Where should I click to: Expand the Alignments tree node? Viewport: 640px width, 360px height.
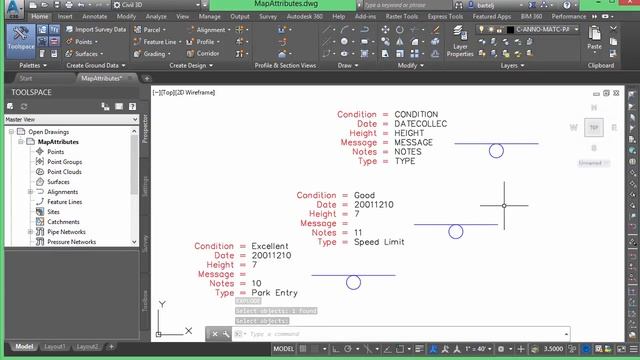click(30, 192)
